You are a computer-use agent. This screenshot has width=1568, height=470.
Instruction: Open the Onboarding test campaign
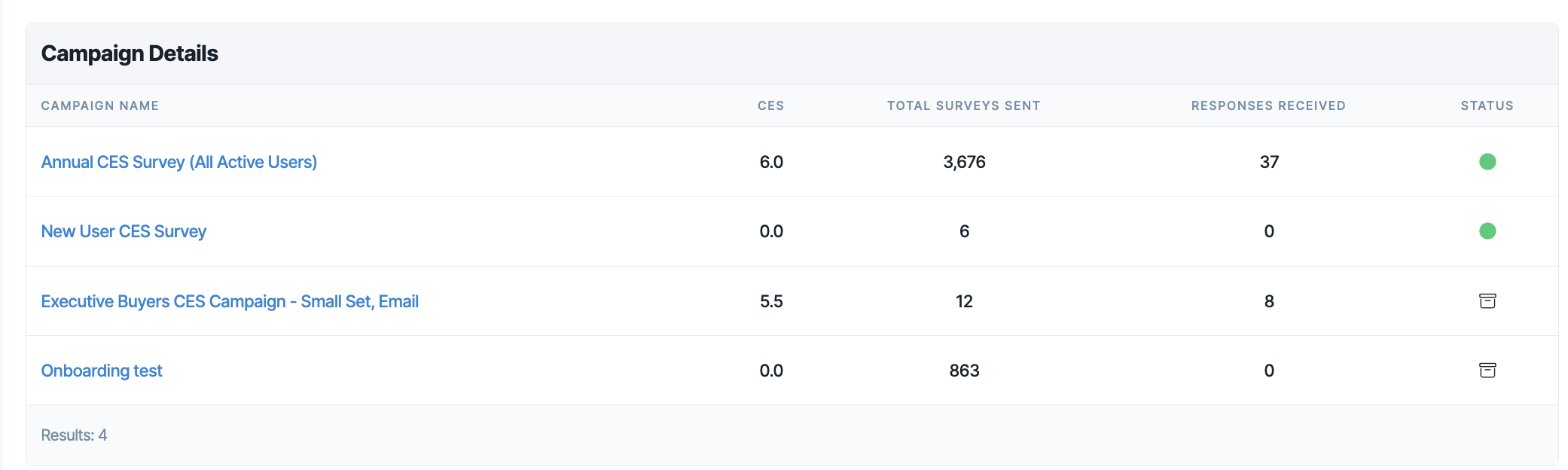pos(102,371)
